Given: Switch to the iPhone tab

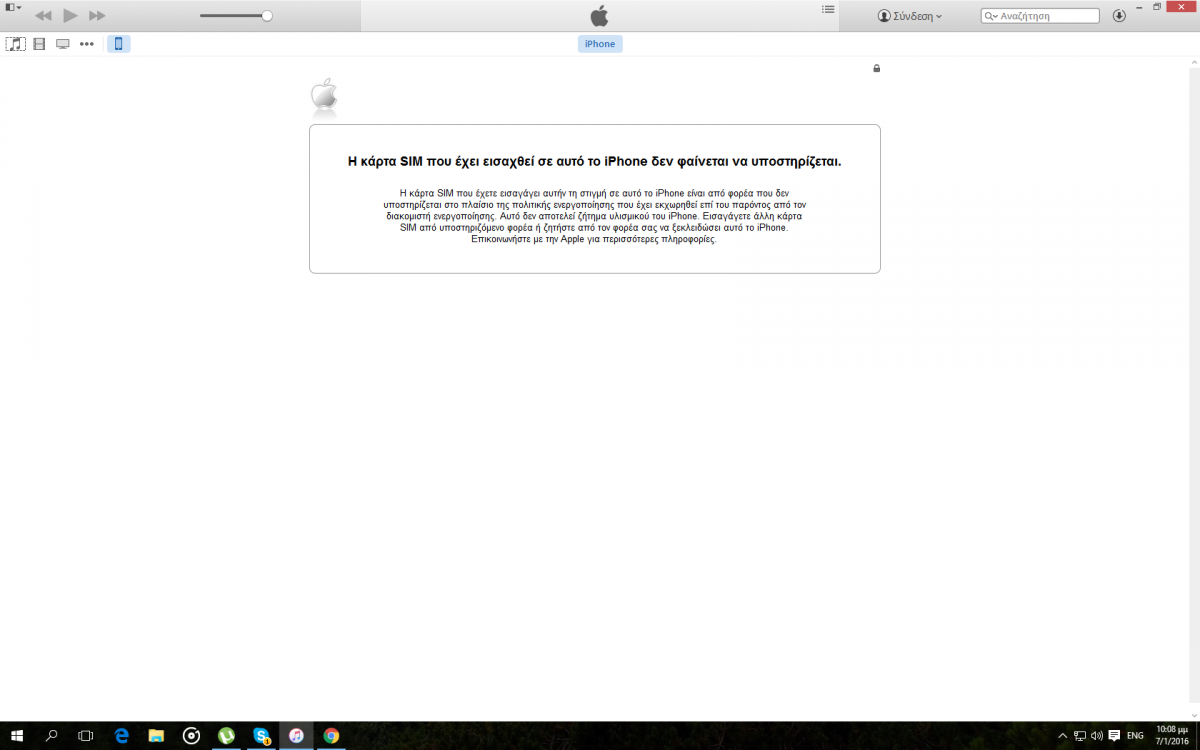Looking at the screenshot, I should (600, 44).
